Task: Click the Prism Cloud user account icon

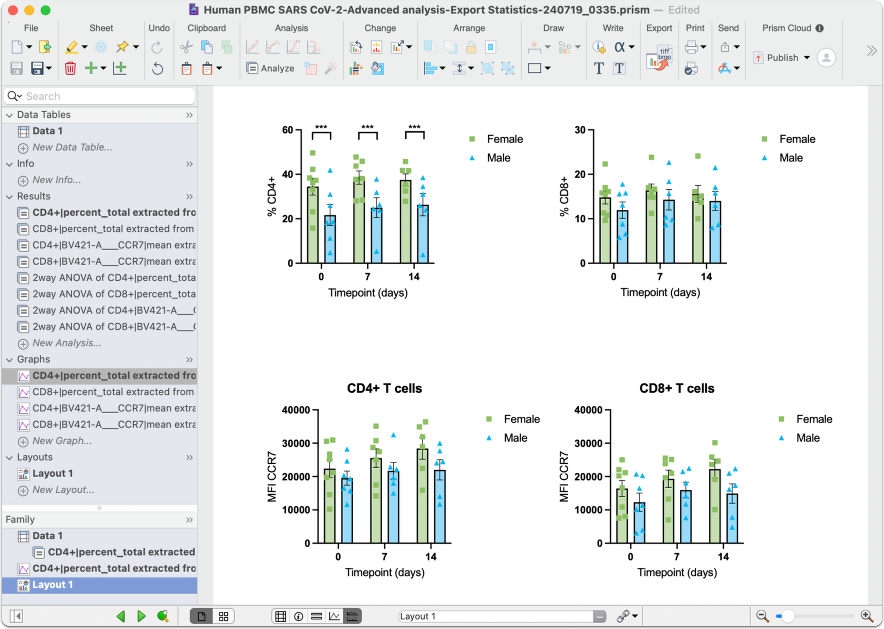Action: click(826, 57)
